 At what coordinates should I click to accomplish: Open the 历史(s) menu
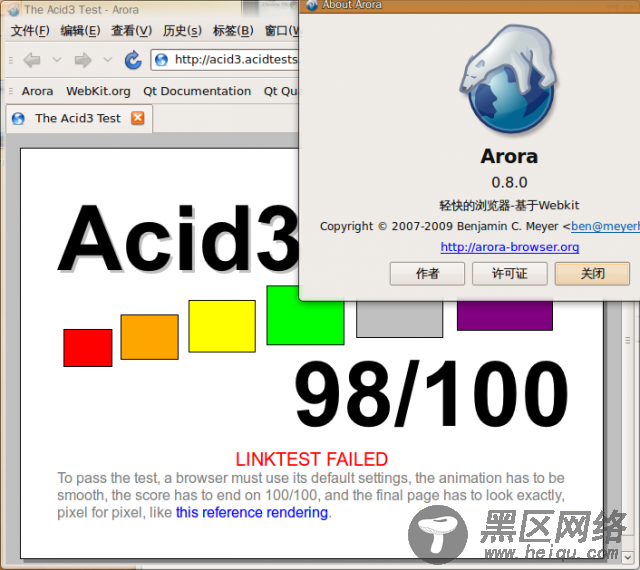182,31
